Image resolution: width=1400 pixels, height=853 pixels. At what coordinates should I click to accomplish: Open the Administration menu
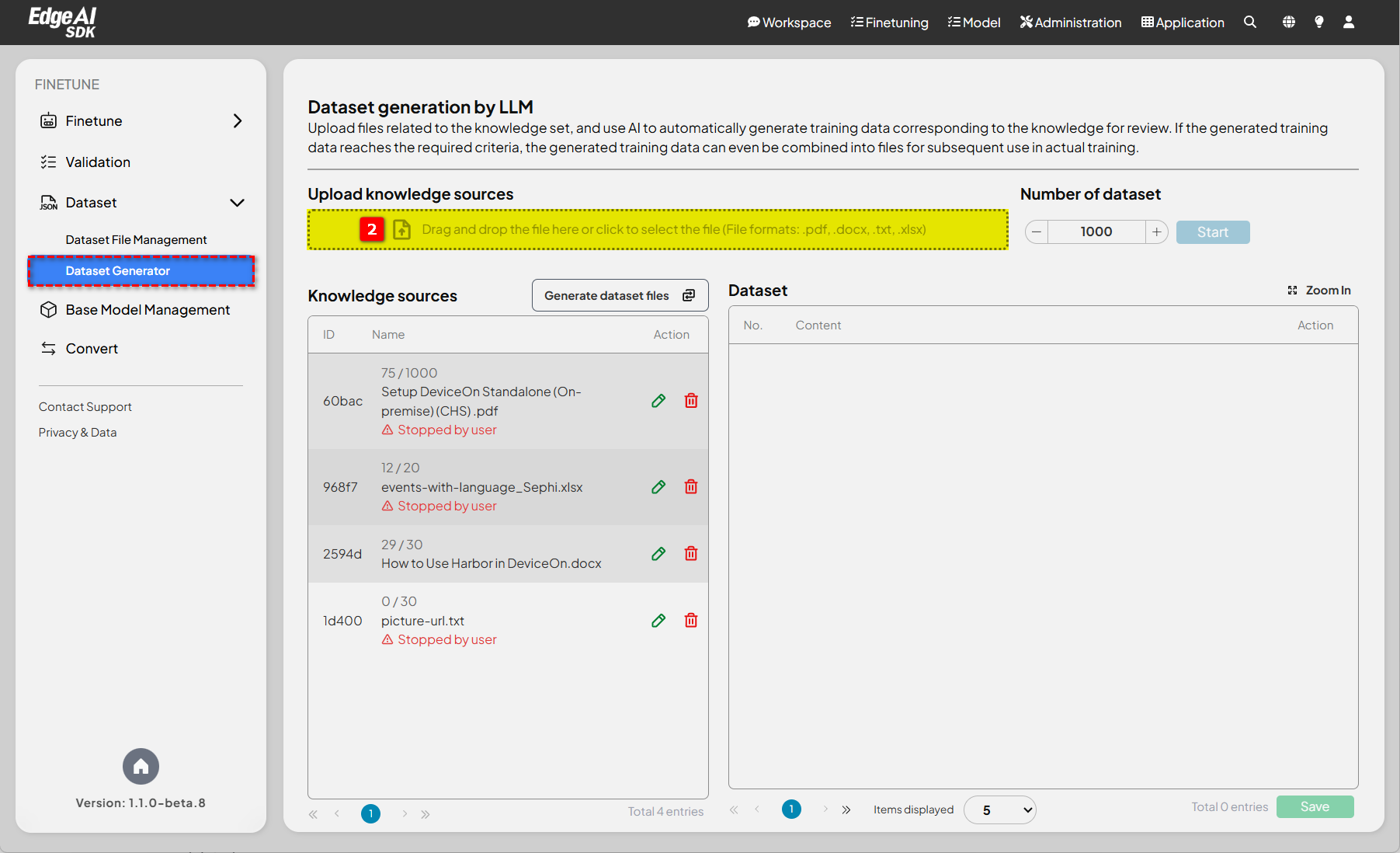pyautogui.click(x=1070, y=23)
